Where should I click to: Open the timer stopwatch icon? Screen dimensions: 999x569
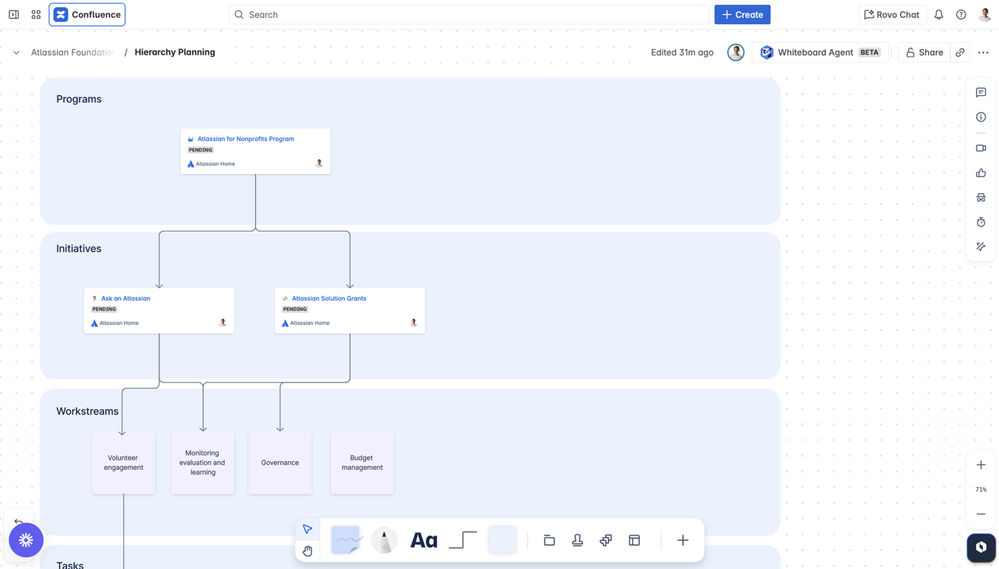(981, 222)
